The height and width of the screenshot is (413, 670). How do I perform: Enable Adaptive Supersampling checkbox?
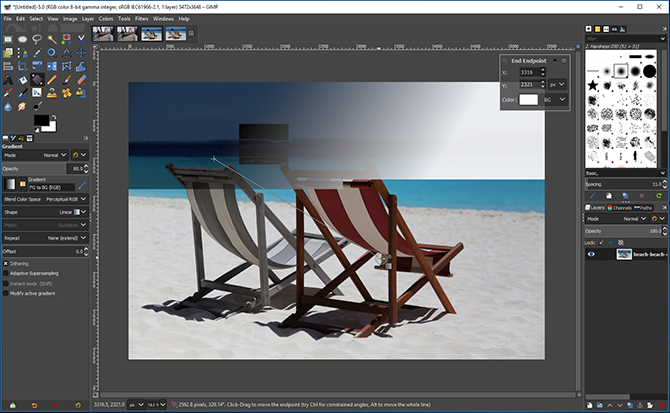(6, 274)
